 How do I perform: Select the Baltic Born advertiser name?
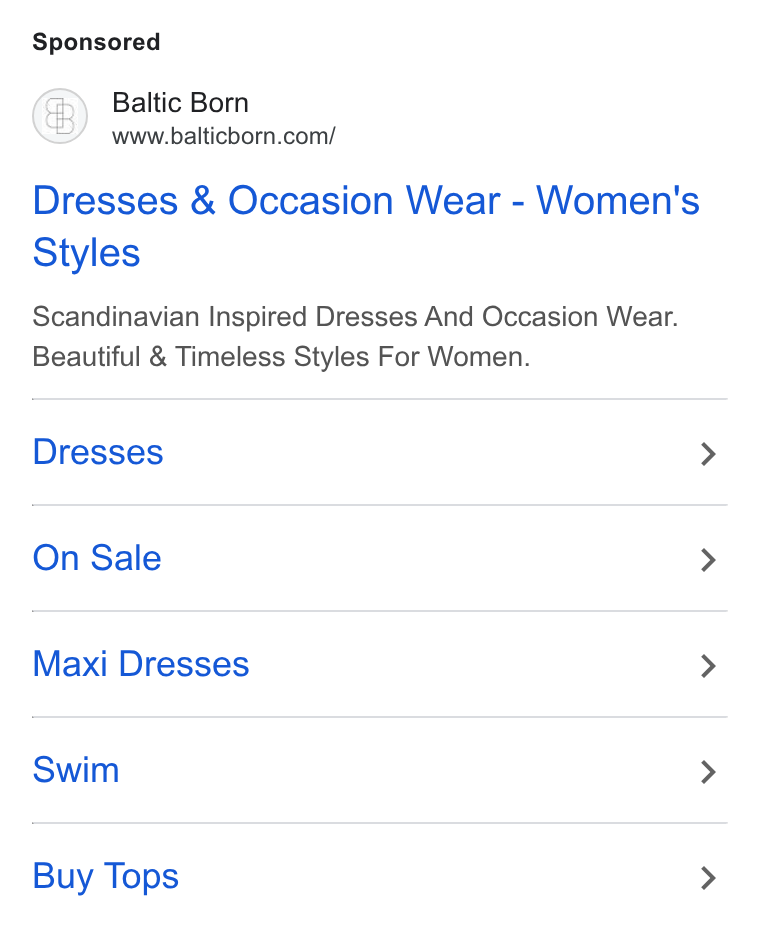181,102
